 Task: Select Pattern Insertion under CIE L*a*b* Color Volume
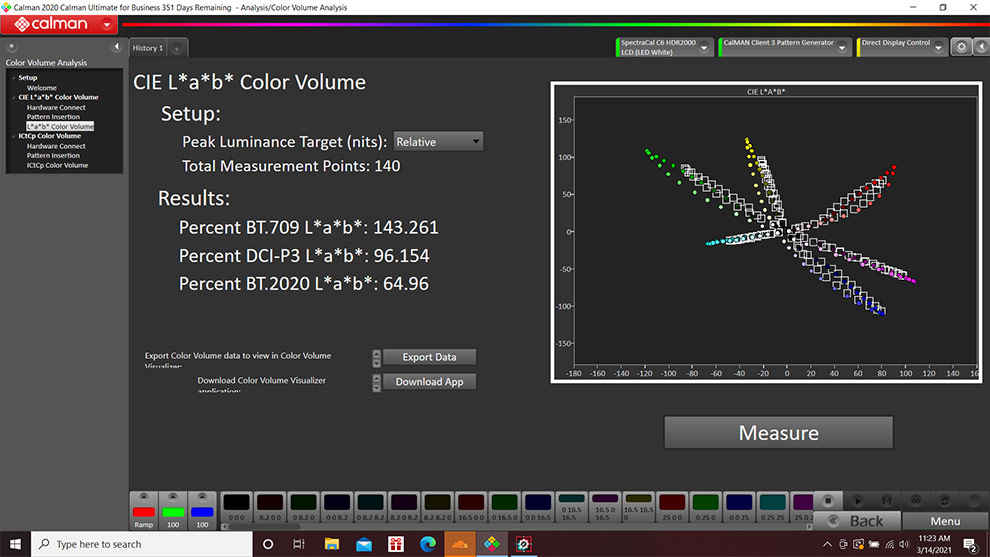(53, 117)
